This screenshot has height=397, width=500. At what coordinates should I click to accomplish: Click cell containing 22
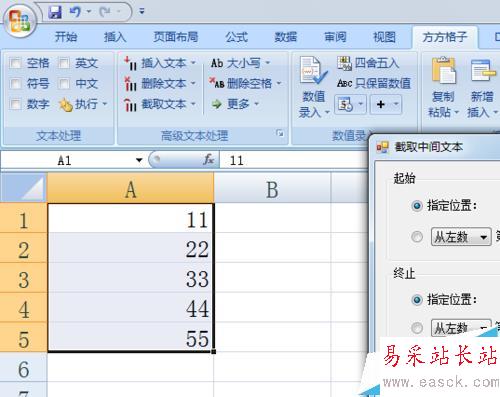pyautogui.click(x=131, y=248)
